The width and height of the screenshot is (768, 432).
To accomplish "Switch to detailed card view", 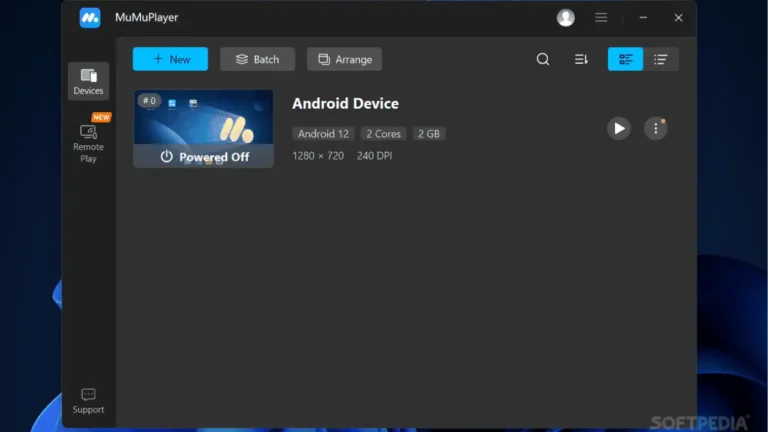I will tap(625, 59).
